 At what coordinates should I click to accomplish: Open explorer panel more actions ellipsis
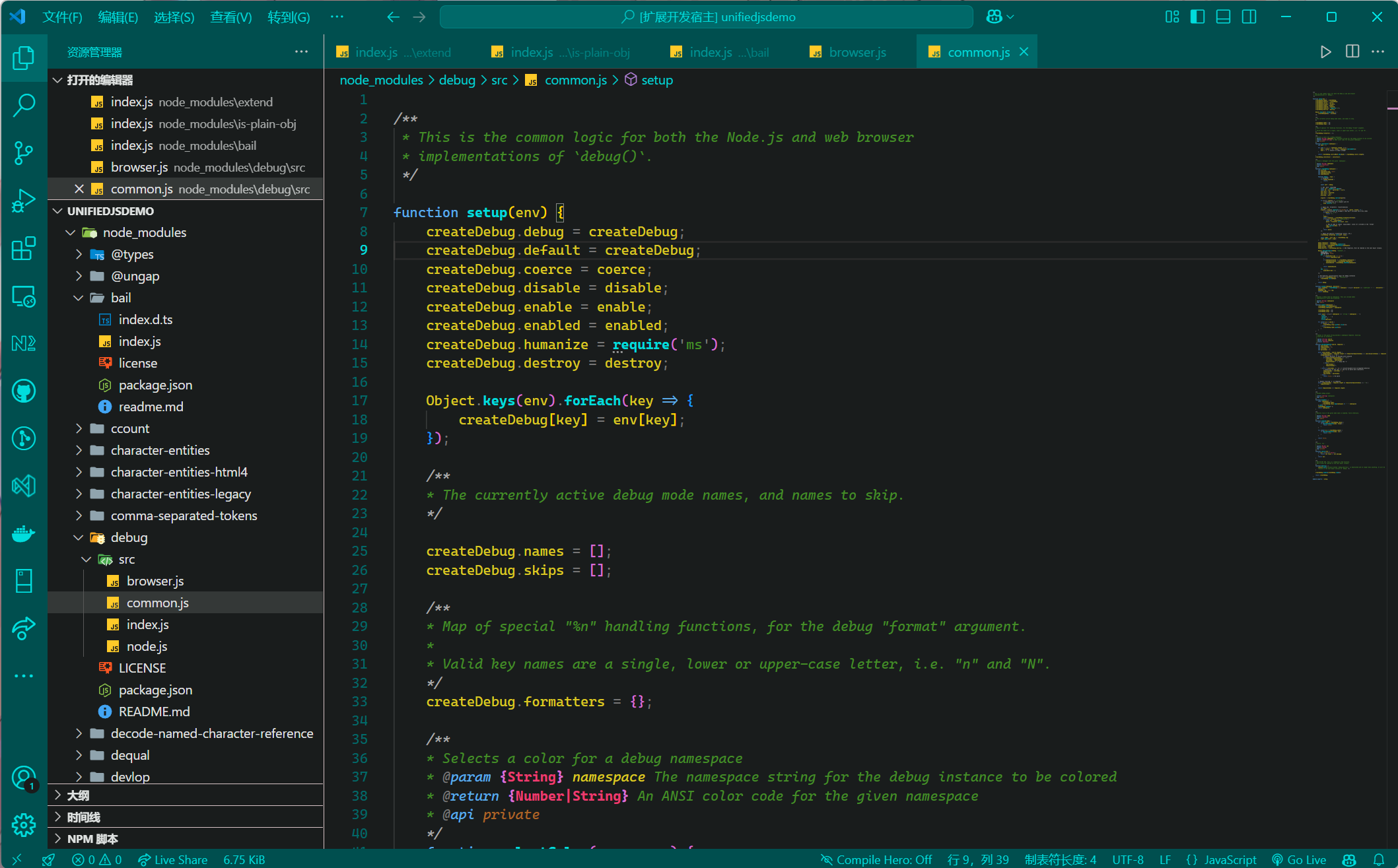pos(301,51)
